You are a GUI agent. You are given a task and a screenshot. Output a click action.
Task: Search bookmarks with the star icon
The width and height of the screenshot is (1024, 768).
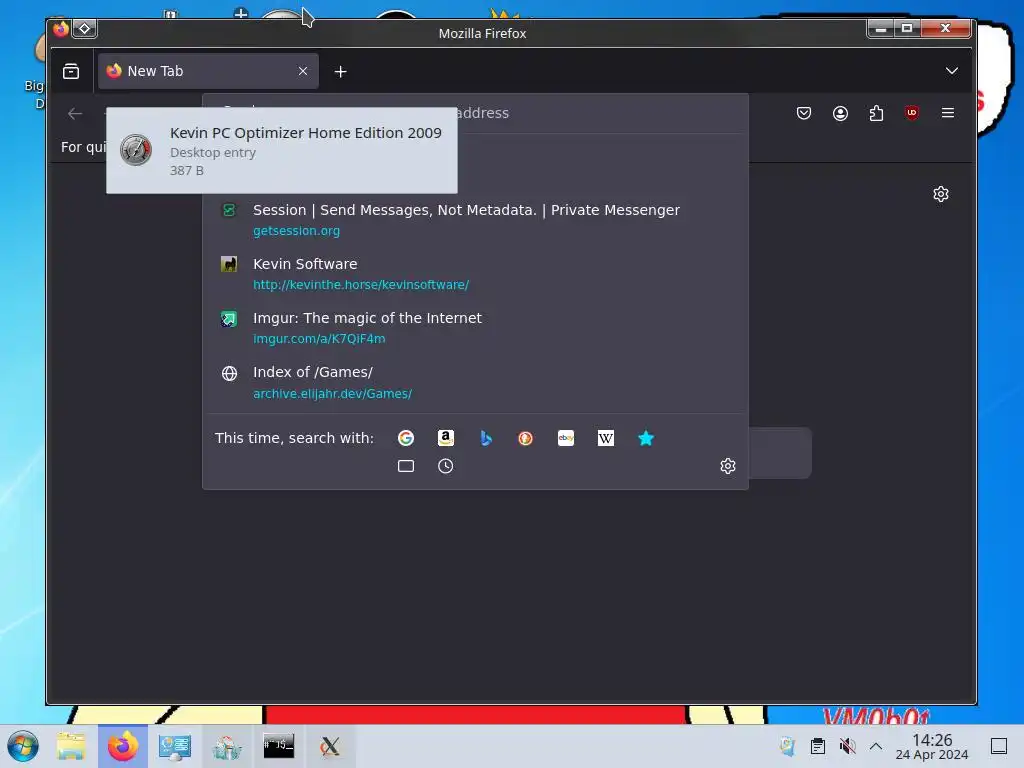tap(646, 438)
